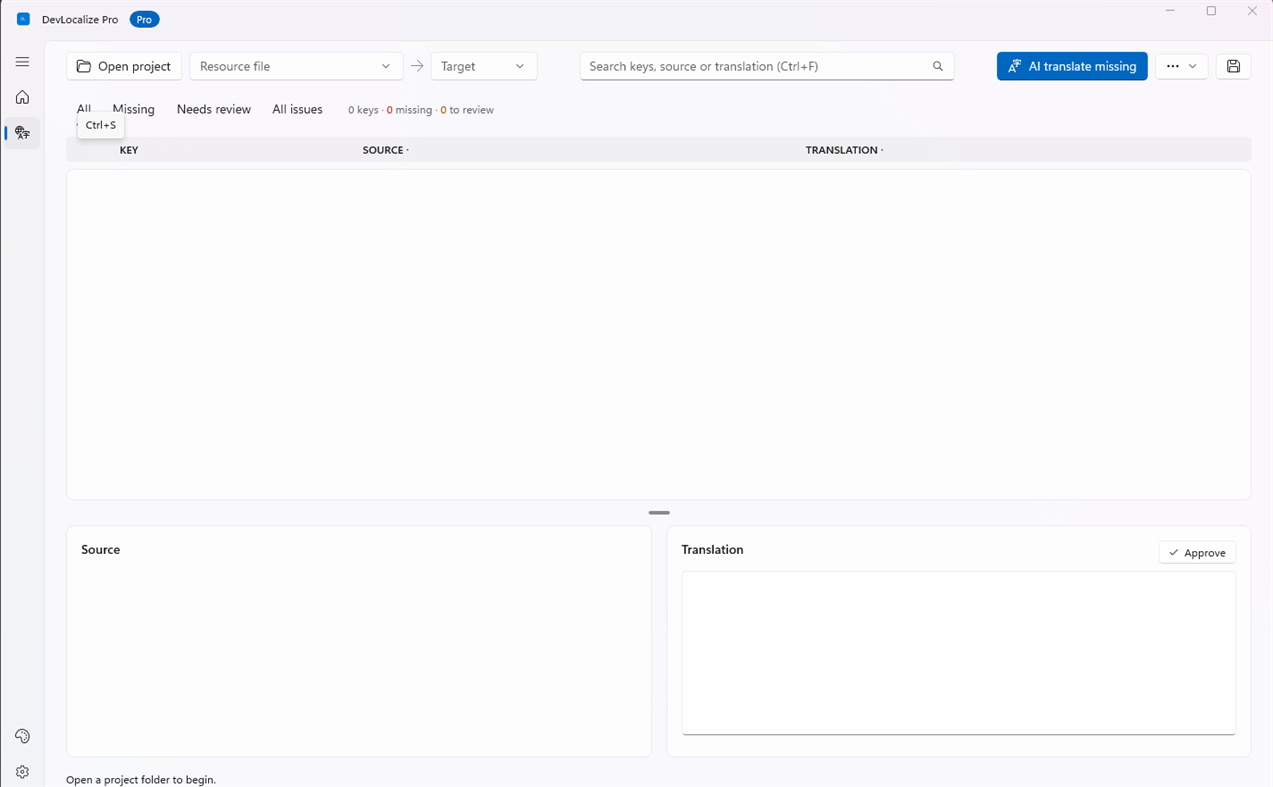Close the DevLocalize Pro window

pyautogui.click(x=1252, y=11)
